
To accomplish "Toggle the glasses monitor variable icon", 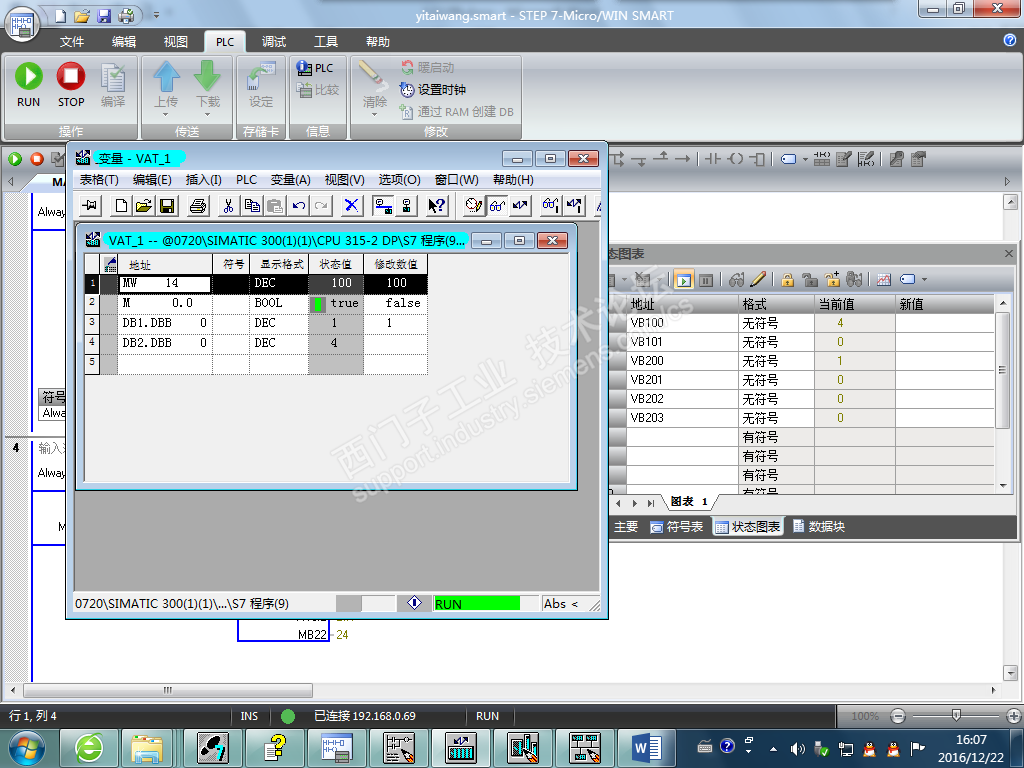I will [x=497, y=206].
